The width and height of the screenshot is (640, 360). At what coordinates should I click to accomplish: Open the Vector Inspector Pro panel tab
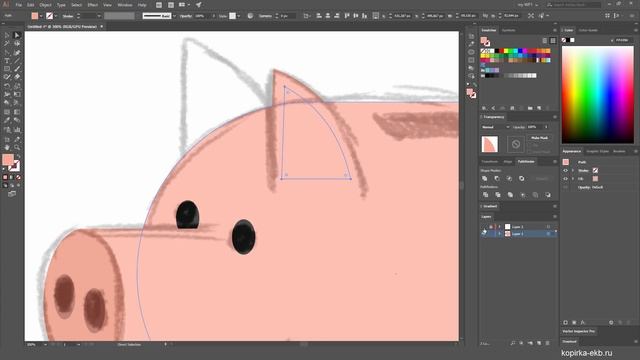pos(579,331)
